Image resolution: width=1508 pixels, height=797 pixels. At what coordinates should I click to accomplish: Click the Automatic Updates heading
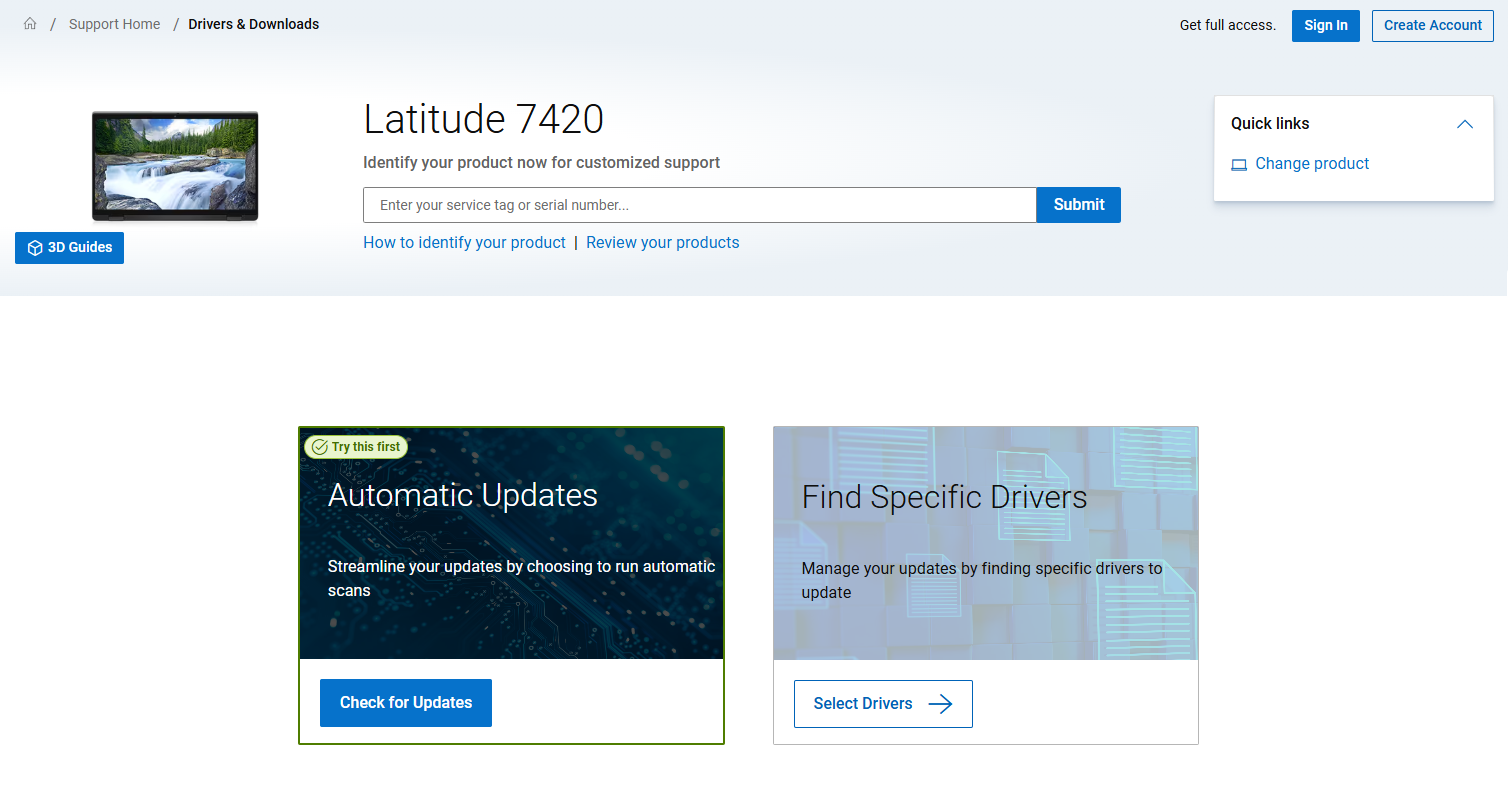point(463,495)
